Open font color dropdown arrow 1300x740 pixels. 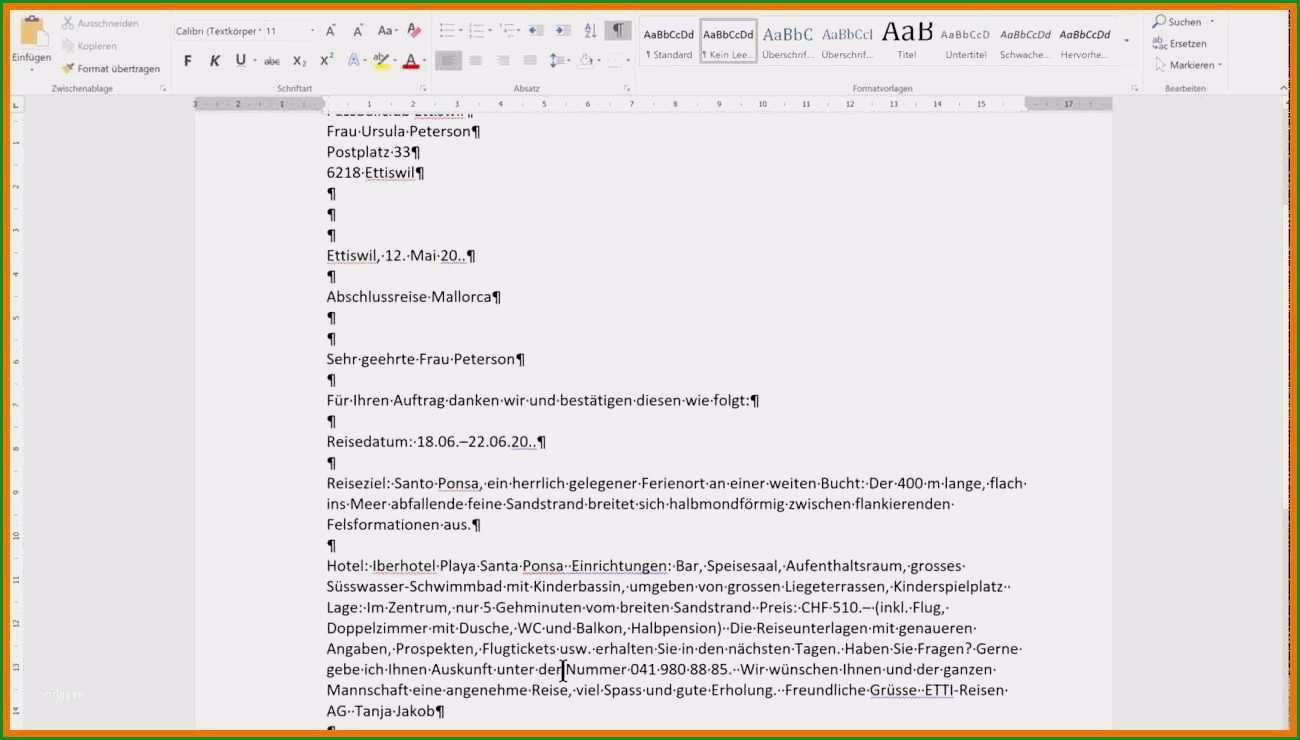[x=424, y=61]
